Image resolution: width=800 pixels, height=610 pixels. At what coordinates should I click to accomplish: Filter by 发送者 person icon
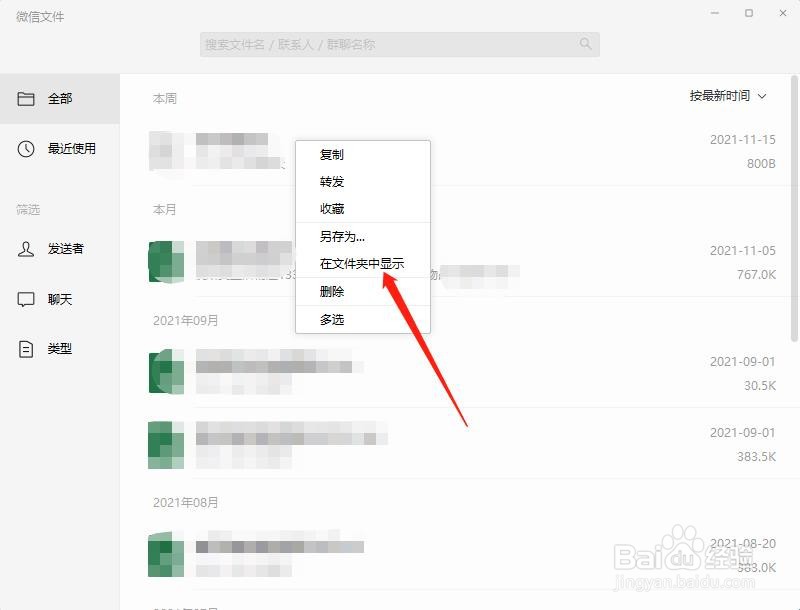[26, 249]
